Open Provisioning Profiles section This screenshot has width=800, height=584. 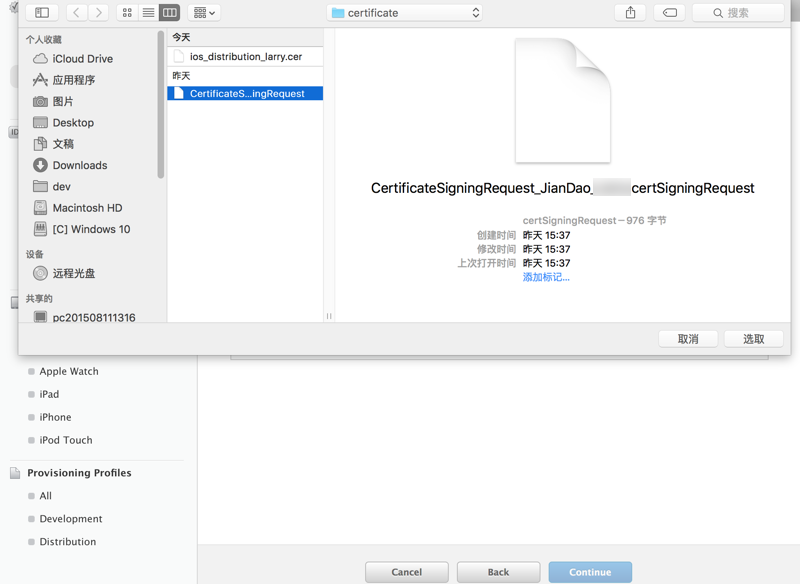tap(79, 473)
